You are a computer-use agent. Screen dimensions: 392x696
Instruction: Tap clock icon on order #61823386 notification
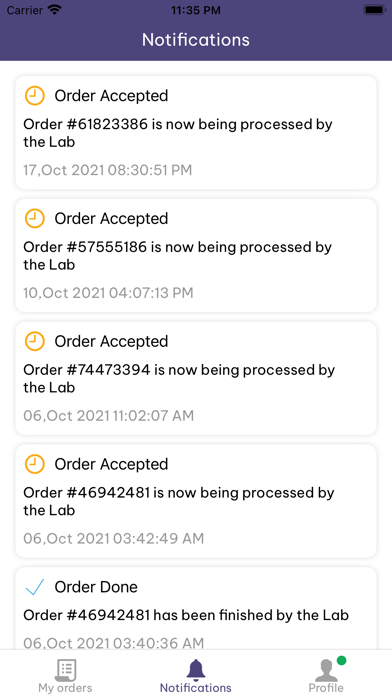[34, 95]
